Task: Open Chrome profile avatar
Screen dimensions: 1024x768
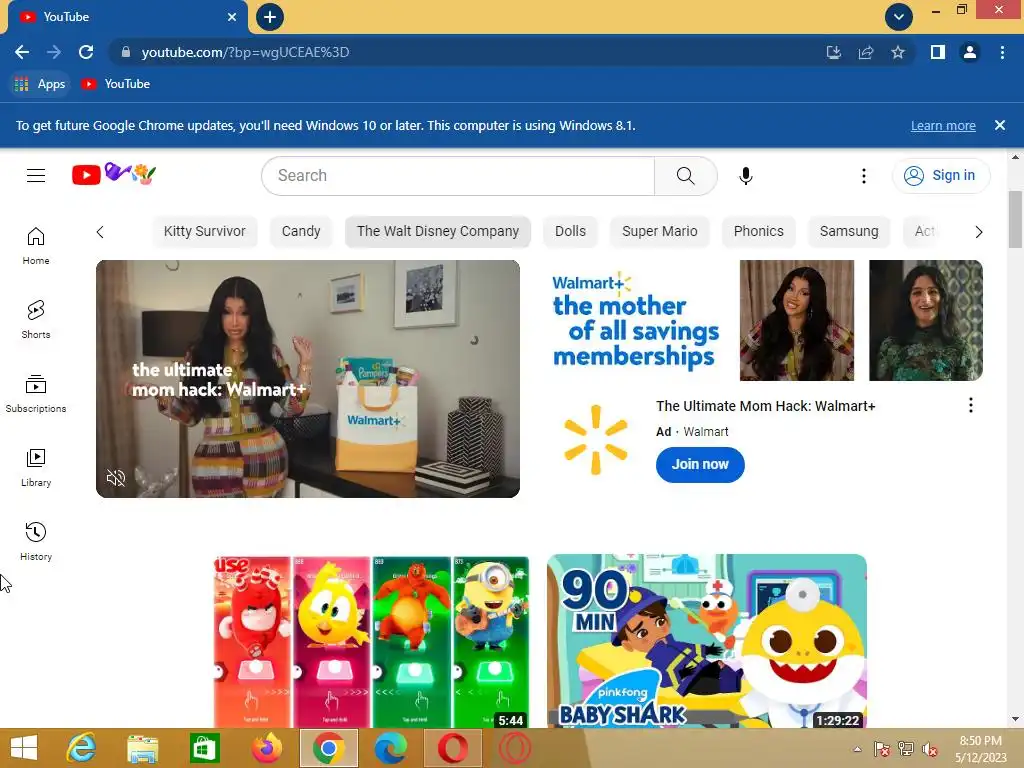Action: click(970, 52)
